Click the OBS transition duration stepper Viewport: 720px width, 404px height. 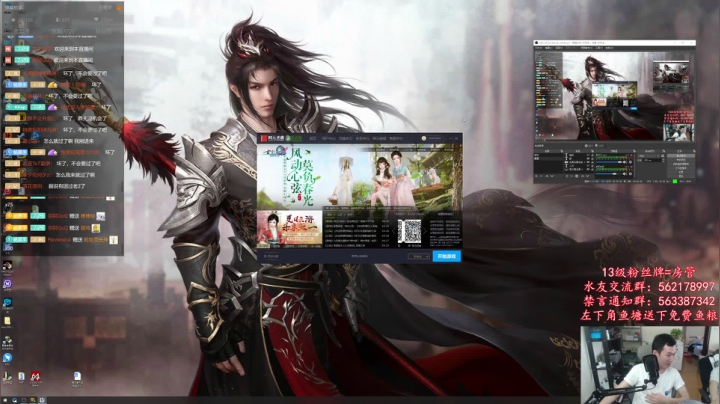click(664, 160)
